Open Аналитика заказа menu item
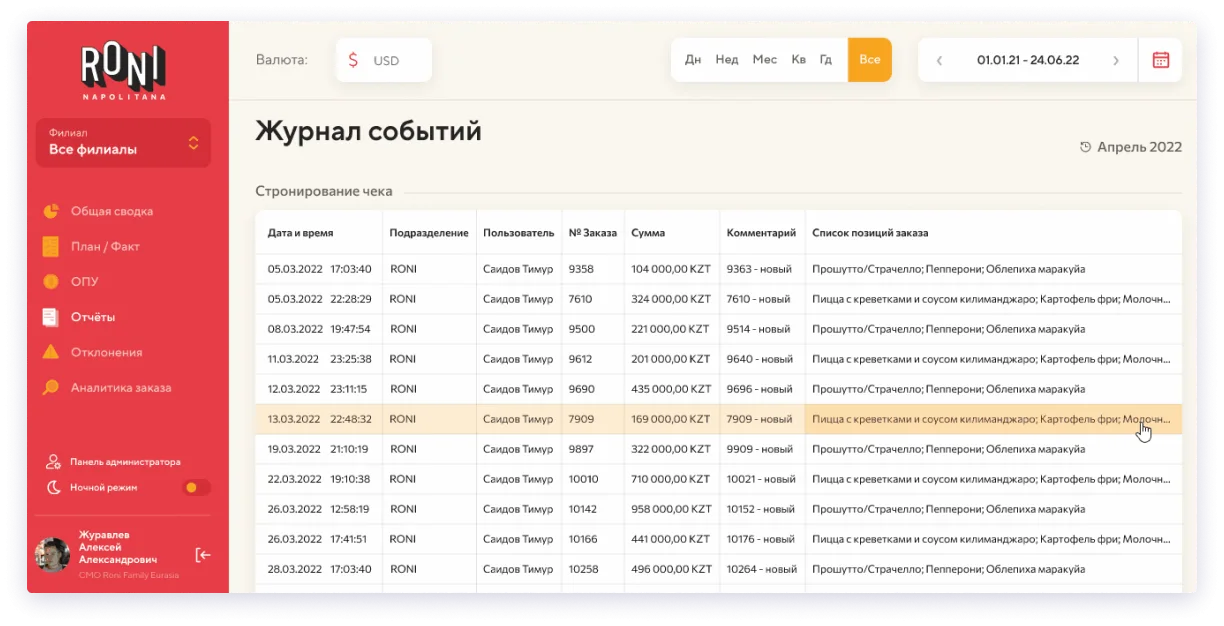The image size is (1224, 626). pyautogui.click(x=120, y=388)
